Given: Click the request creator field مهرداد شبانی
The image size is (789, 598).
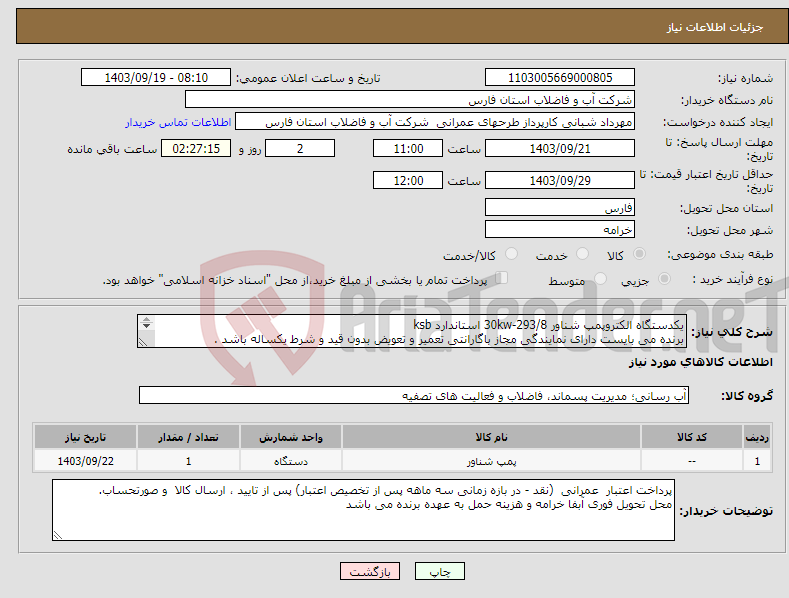Looking at the screenshot, I should [435, 121].
